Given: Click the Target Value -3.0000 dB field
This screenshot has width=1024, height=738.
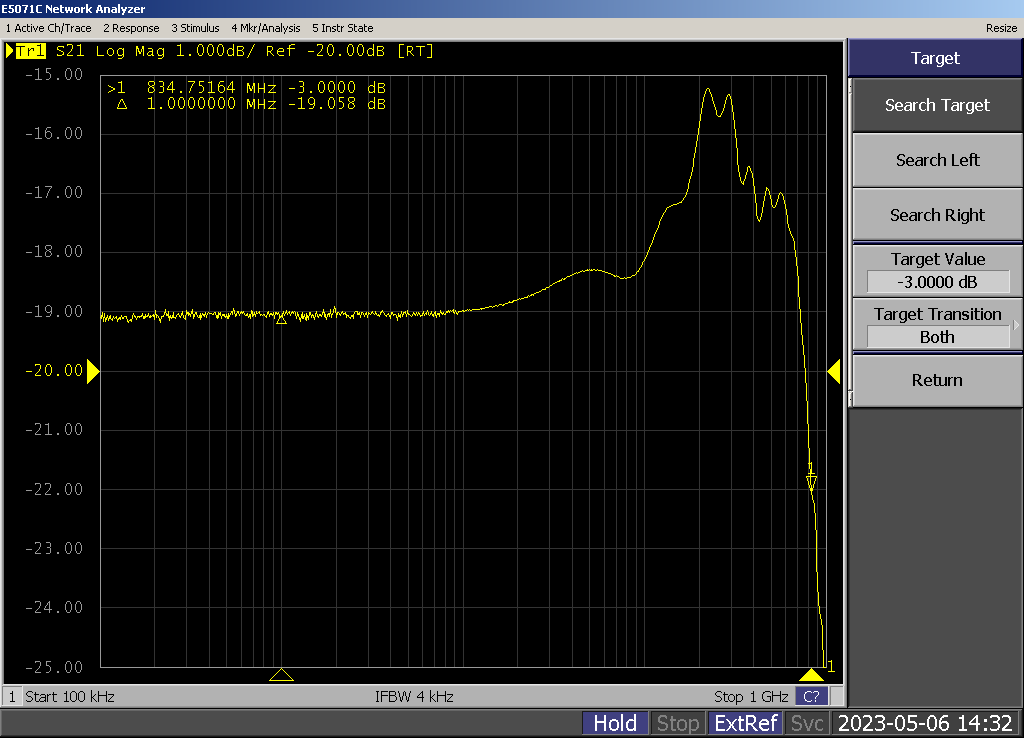Looking at the screenshot, I should click(x=937, y=282).
